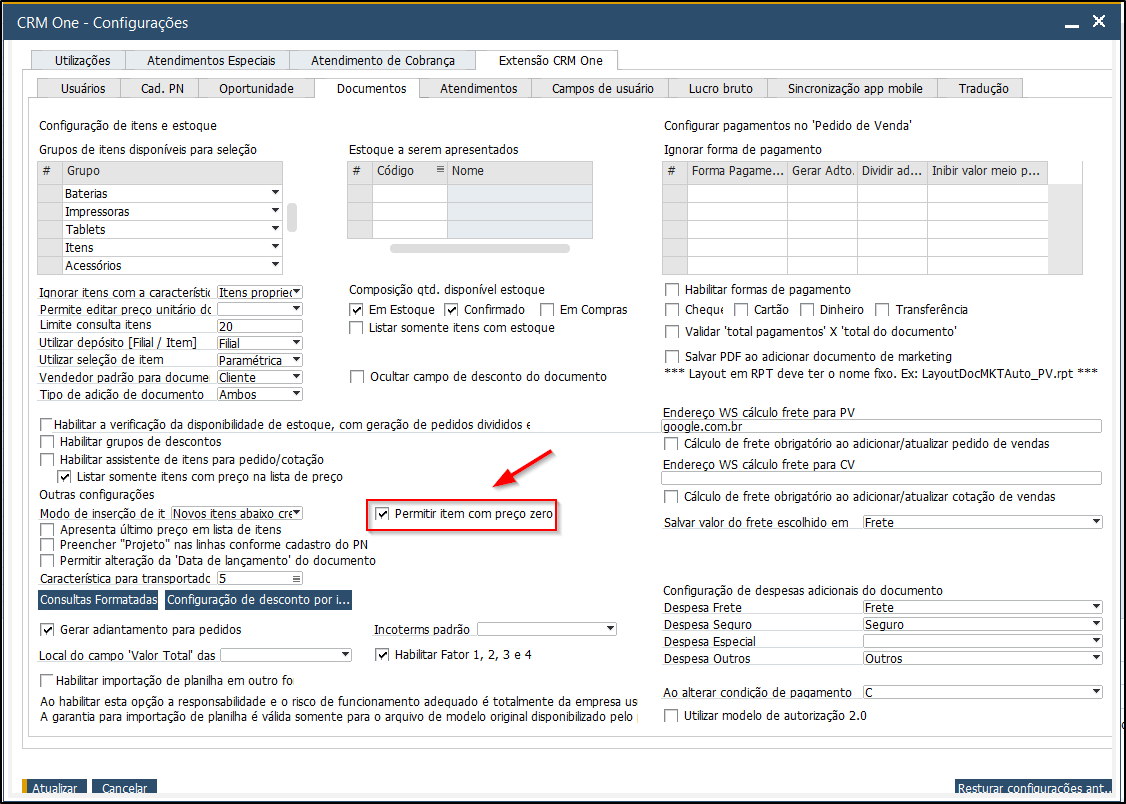Screen dimensions: 1126x804
Task: Open the Utilizações tab
Action: coord(83,60)
